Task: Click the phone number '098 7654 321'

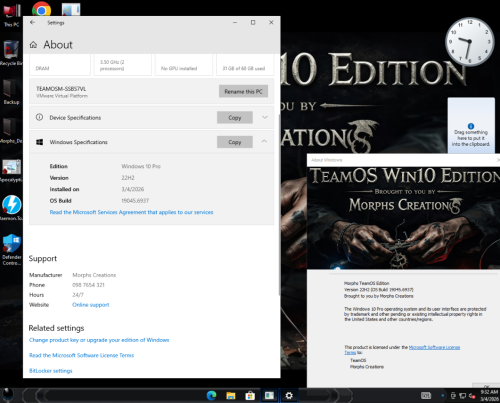Action: [88, 285]
